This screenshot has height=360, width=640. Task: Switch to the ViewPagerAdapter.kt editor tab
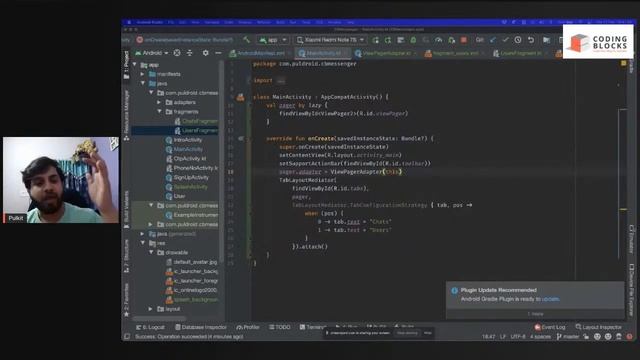[384, 53]
